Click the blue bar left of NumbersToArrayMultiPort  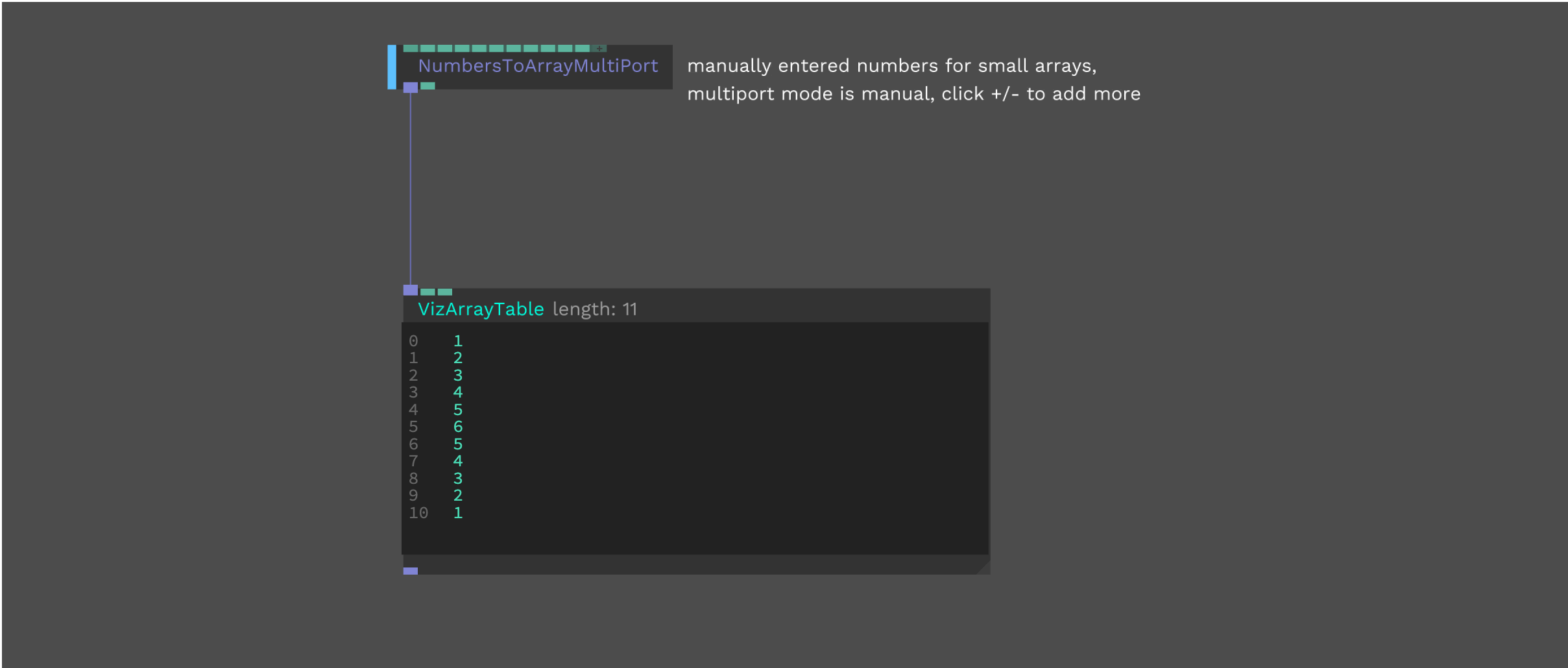tap(392, 67)
